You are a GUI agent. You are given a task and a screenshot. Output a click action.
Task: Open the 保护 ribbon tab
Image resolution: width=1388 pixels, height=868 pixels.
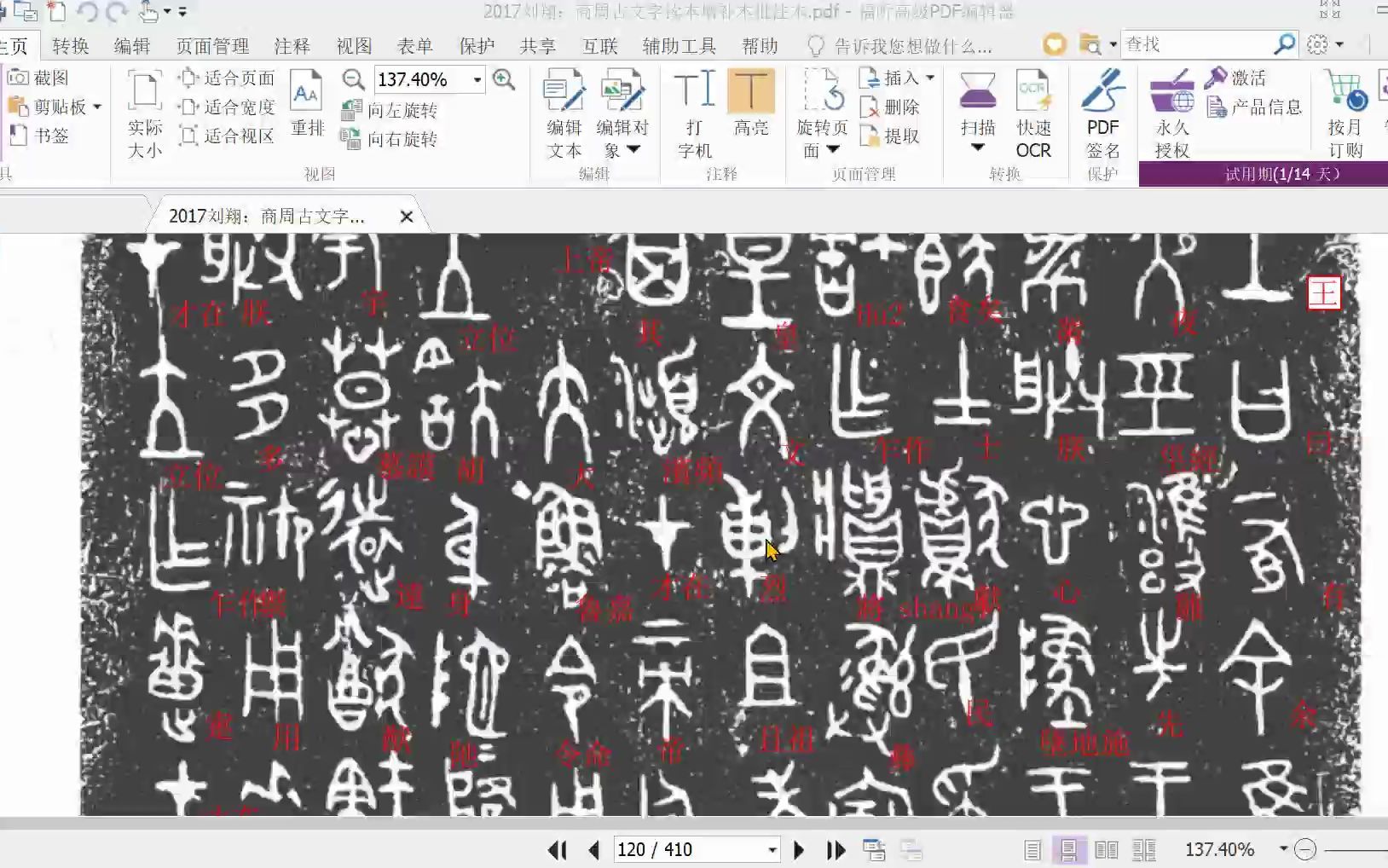pos(476,46)
